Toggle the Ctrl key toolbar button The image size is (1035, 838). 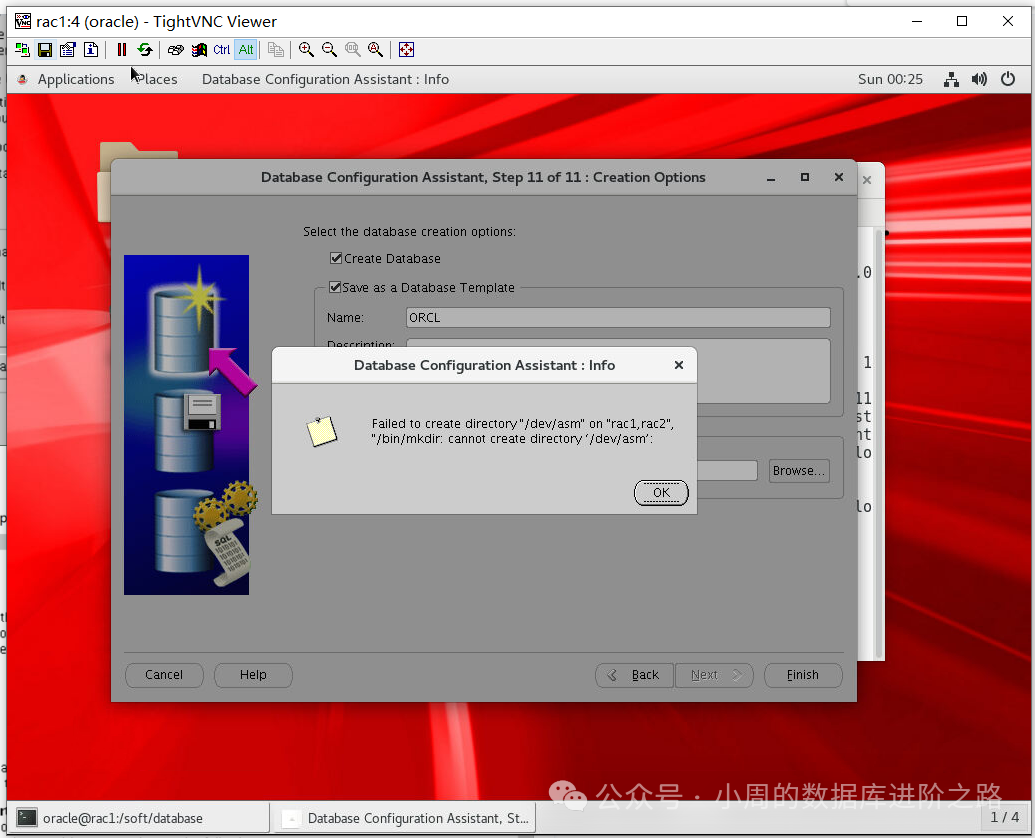pyautogui.click(x=222, y=49)
